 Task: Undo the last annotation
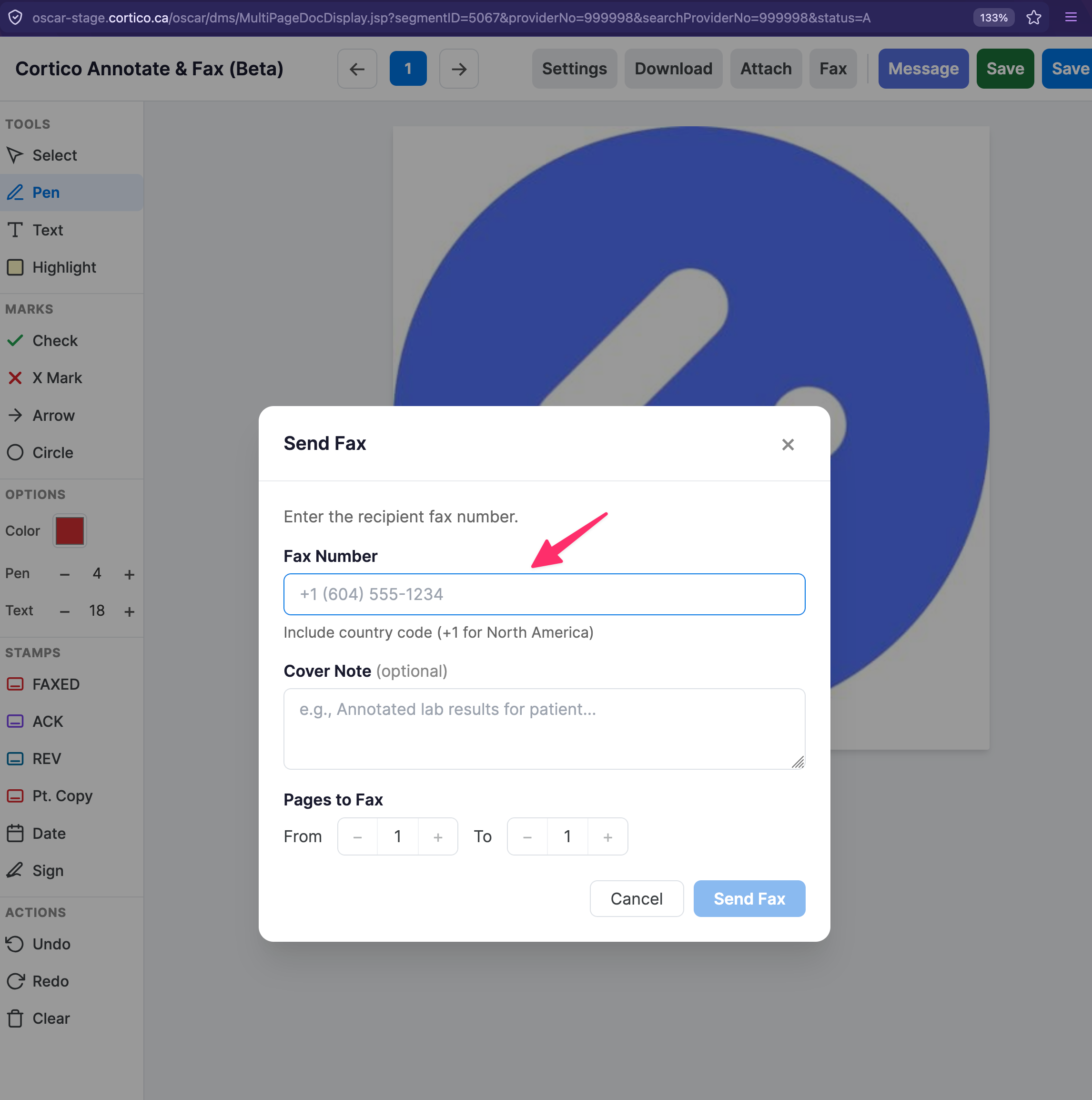tap(71, 944)
